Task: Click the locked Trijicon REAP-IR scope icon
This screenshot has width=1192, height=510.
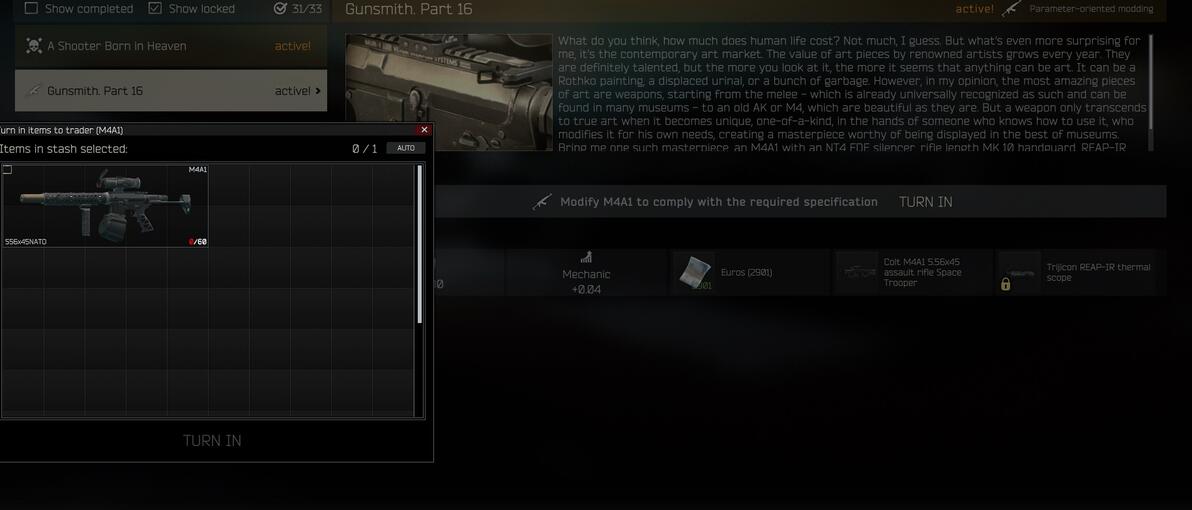Action: click(1019, 272)
